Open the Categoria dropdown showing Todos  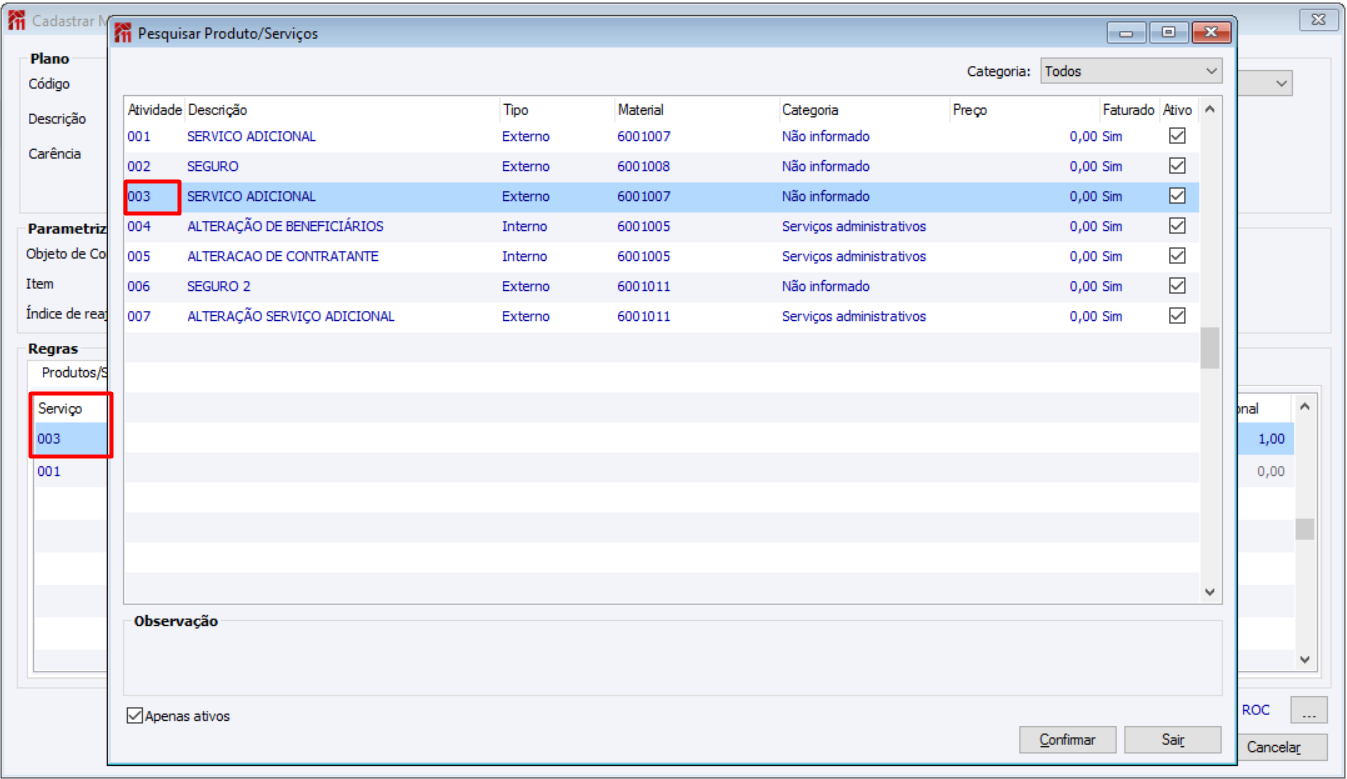1131,71
